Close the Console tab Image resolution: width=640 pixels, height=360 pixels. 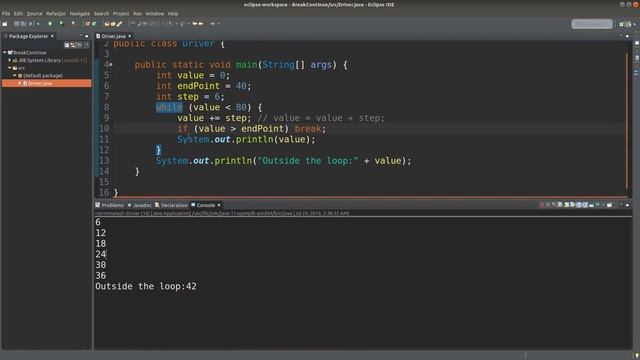click(x=219, y=205)
